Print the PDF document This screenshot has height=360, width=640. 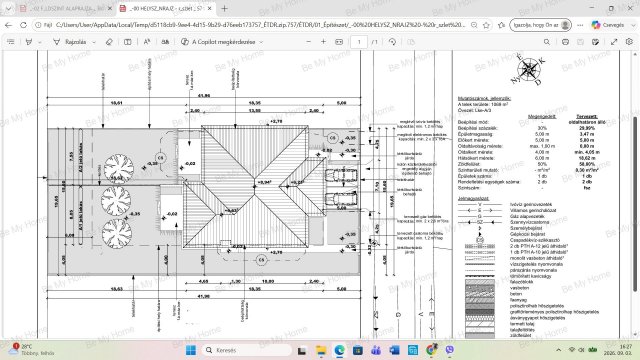click(x=565, y=42)
